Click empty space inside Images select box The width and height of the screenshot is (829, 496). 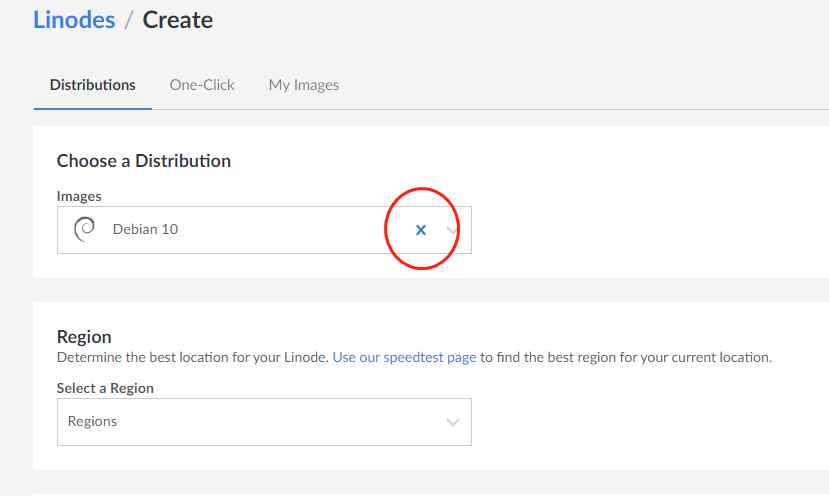(x=285, y=230)
